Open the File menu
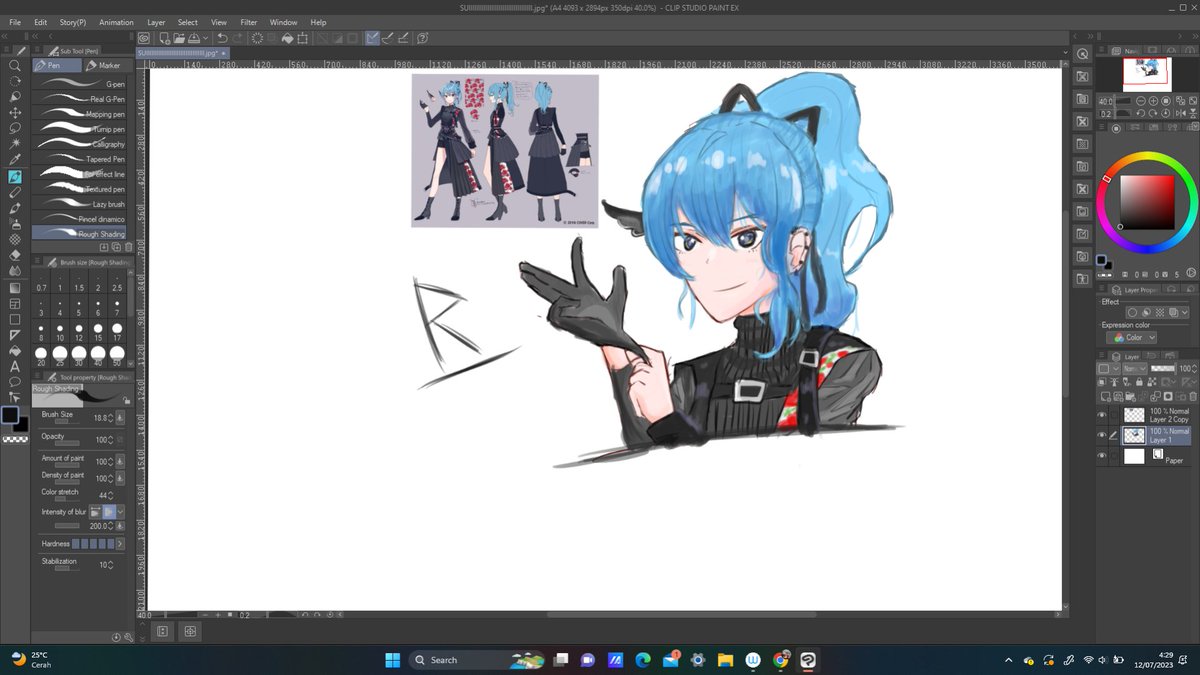The height and width of the screenshot is (675, 1200). click(x=15, y=22)
